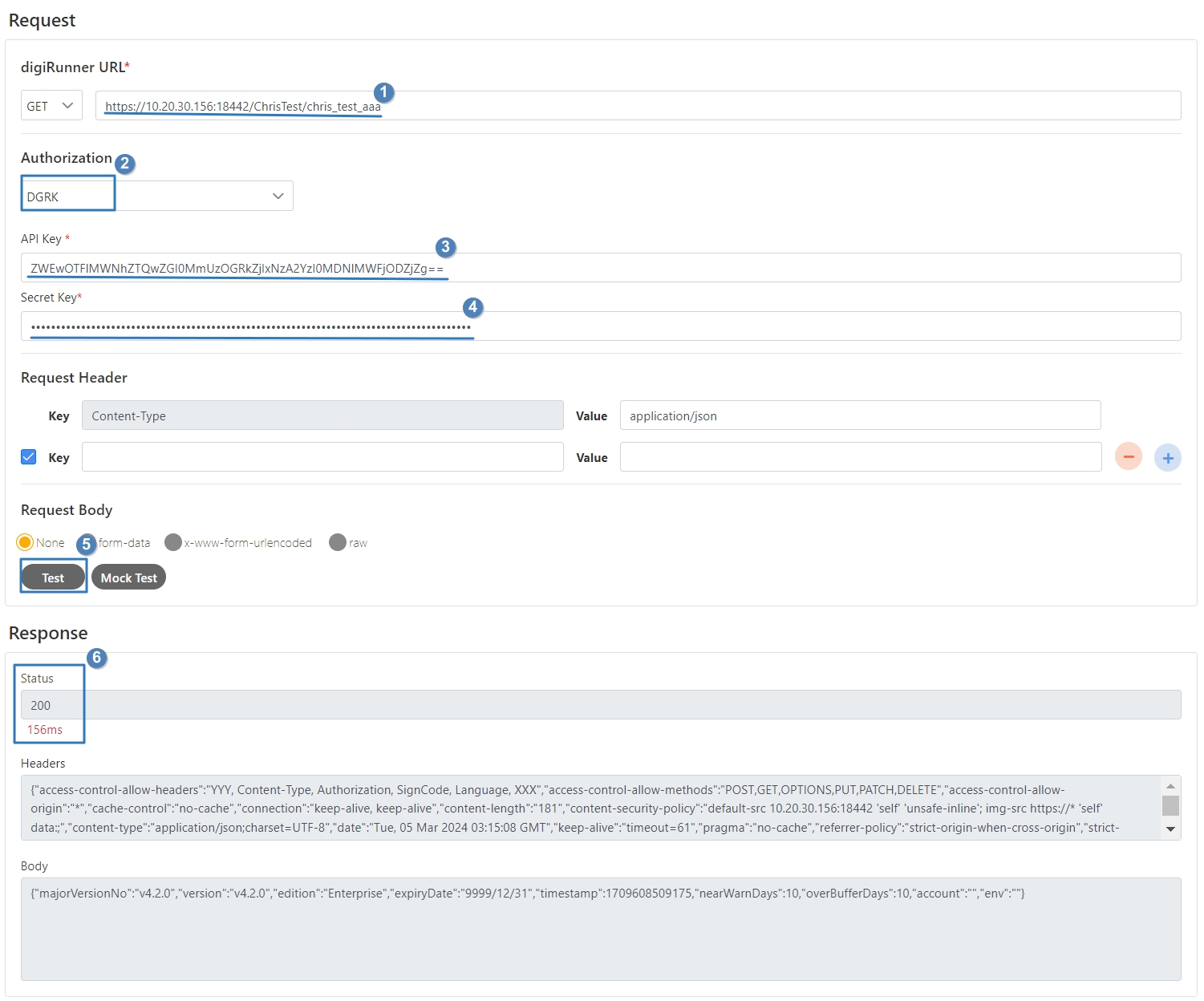The image size is (1204, 1001).
Task: Expand the Authorization DGRK dropdown
Action: click(x=157, y=196)
